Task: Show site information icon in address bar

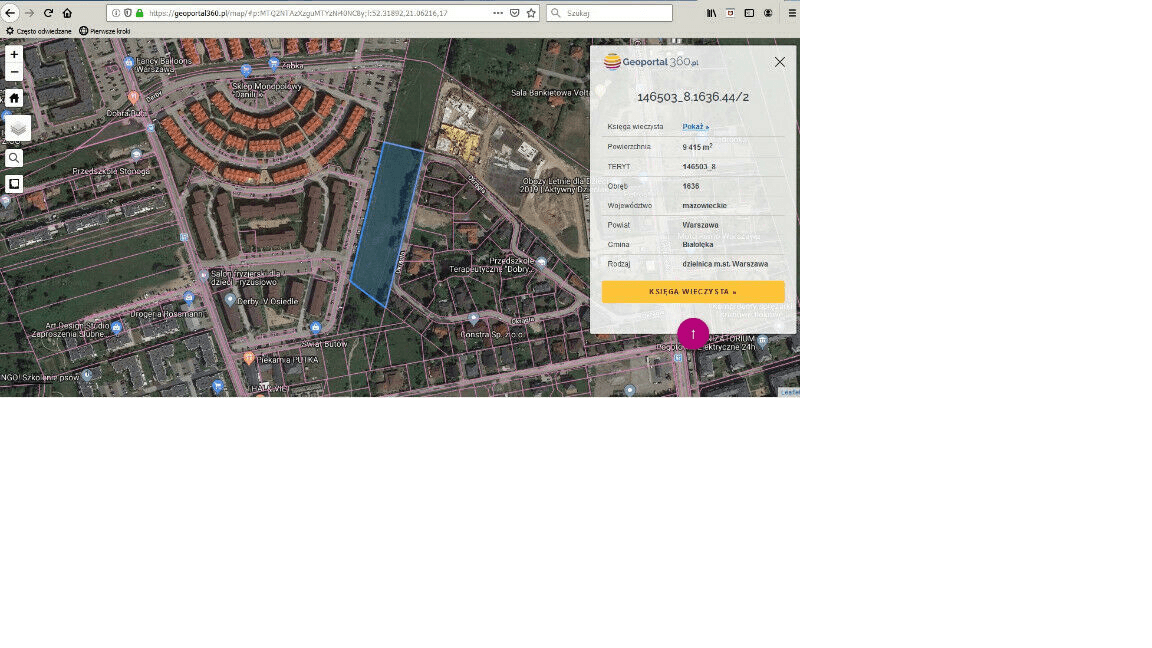Action: pyautogui.click(x=116, y=12)
